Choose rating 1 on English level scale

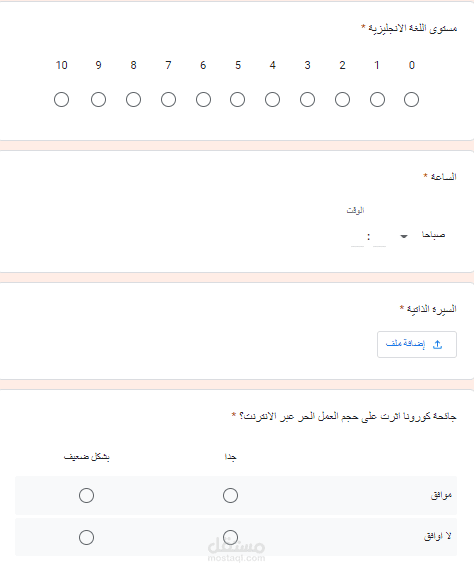[x=377, y=99]
